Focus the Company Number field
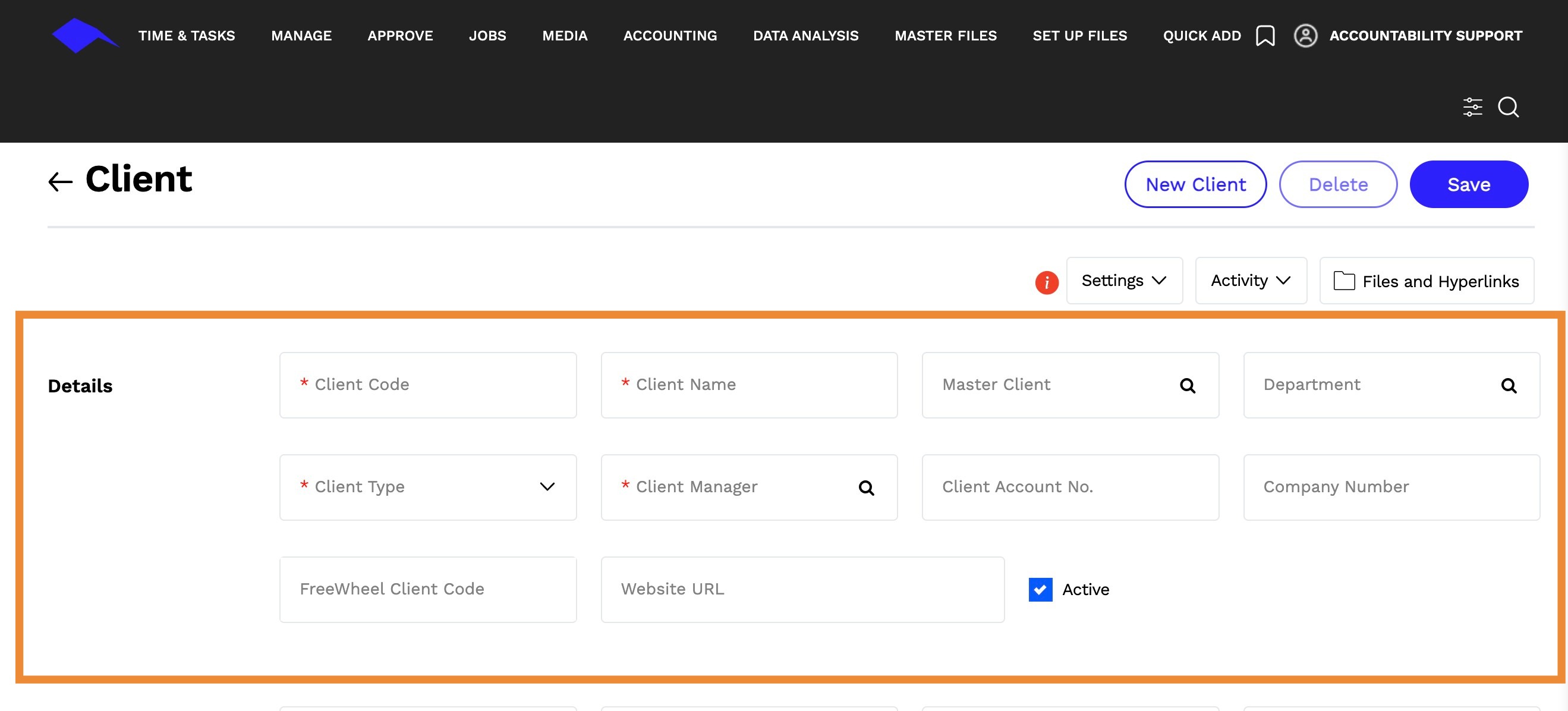Image resolution: width=1568 pixels, height=711 pixels. coord(1391,487)
